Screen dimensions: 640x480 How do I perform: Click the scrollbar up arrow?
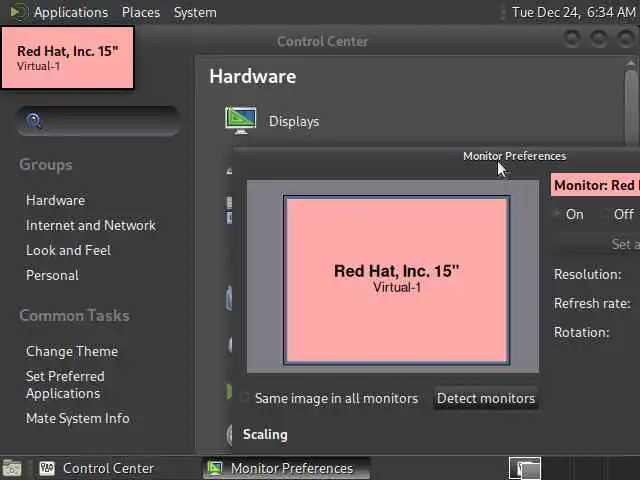click(x=631, y=63)
